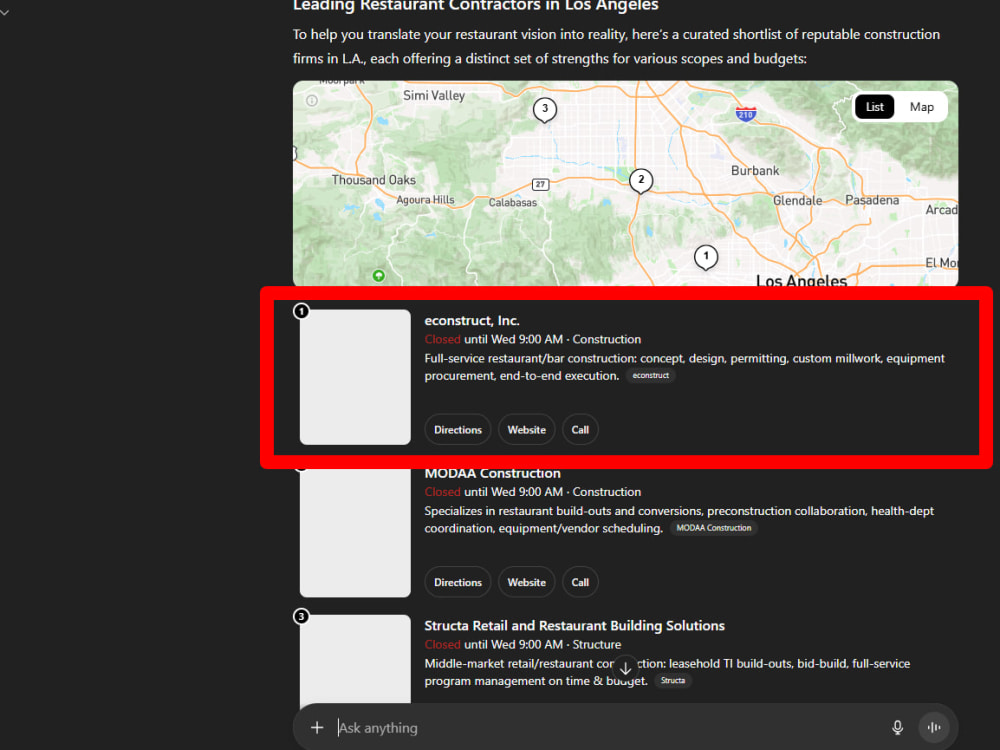Click the Burbank label on map
The width and height of the screenshot is (1000, 750).
(x=755, y=171)
